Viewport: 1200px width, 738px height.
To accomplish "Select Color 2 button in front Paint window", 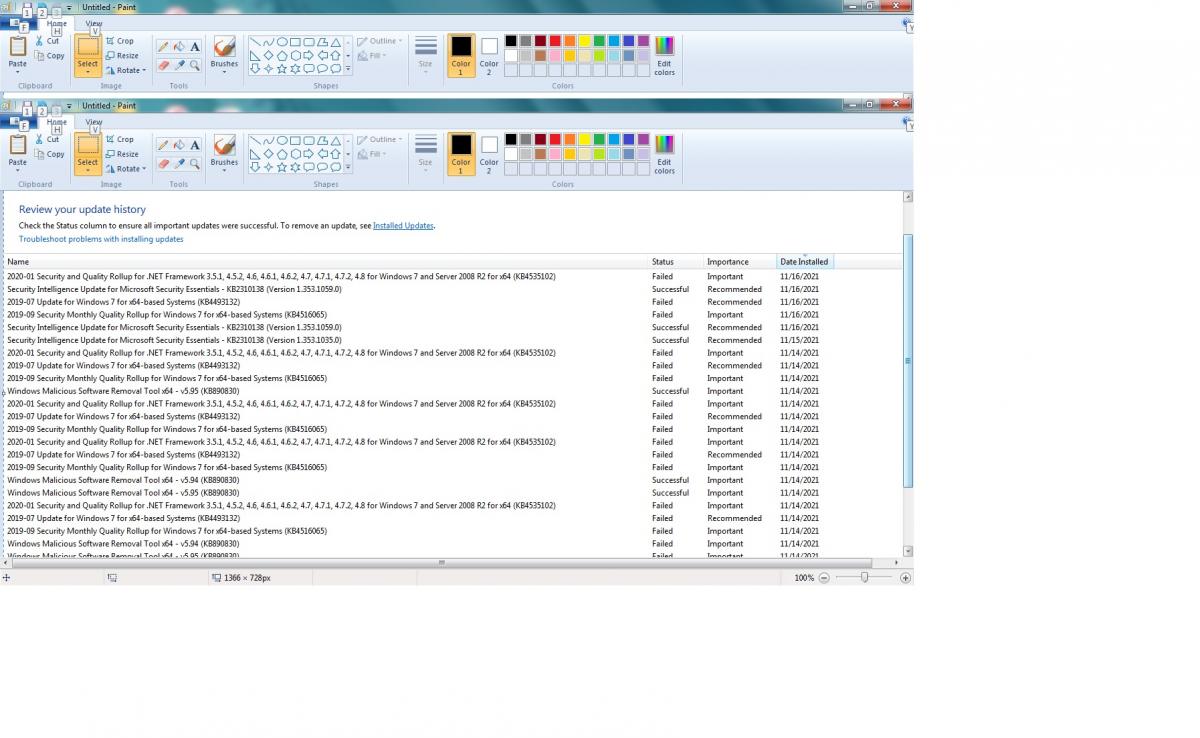I will coord(489,154).
